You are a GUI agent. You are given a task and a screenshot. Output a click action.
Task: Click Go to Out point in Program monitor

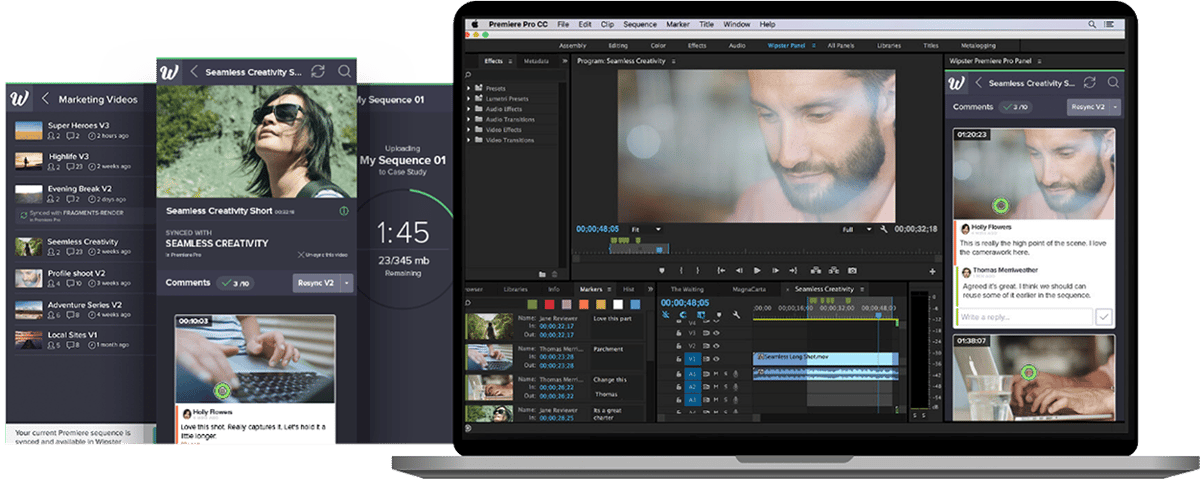pos(794,270)
